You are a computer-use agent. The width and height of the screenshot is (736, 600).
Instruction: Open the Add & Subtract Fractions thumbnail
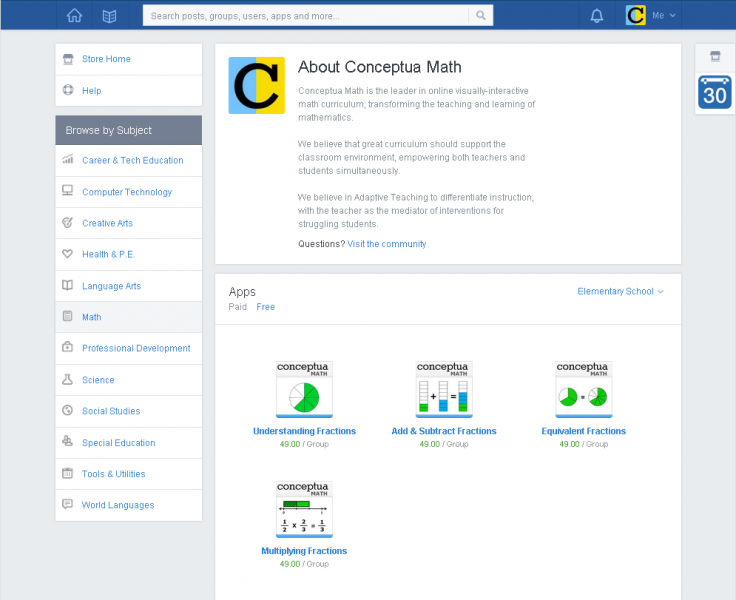[x=444, y=389]
